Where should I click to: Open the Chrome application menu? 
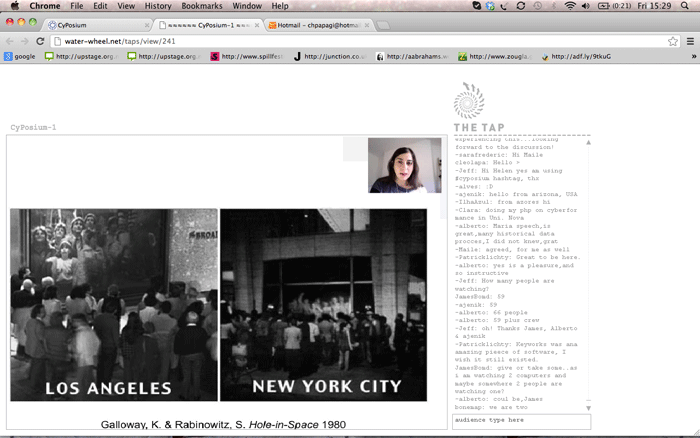tap(45, 6)
